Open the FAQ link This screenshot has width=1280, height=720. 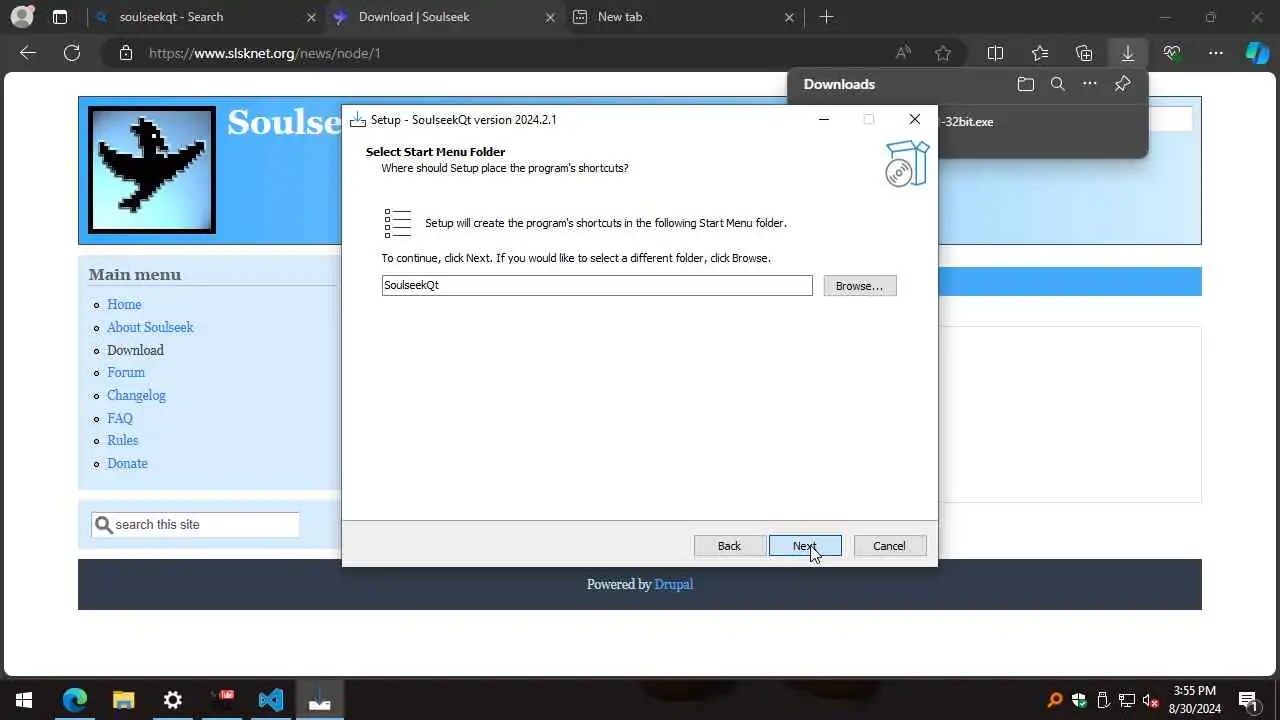tap(120, 418)
